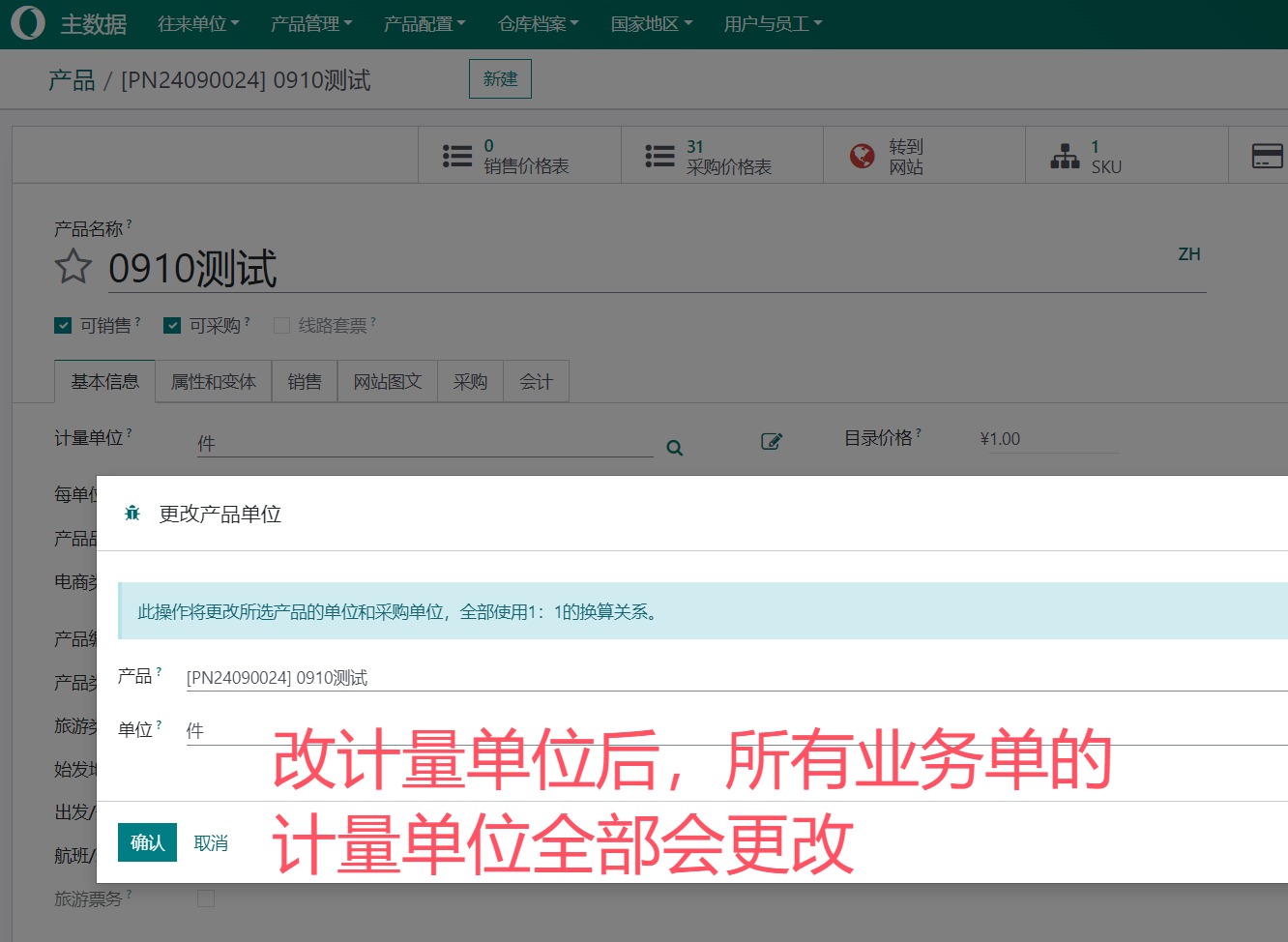Open the 采购价格表 list icon
This screenshot has height=942, width=1288.
tap(659, 156)
